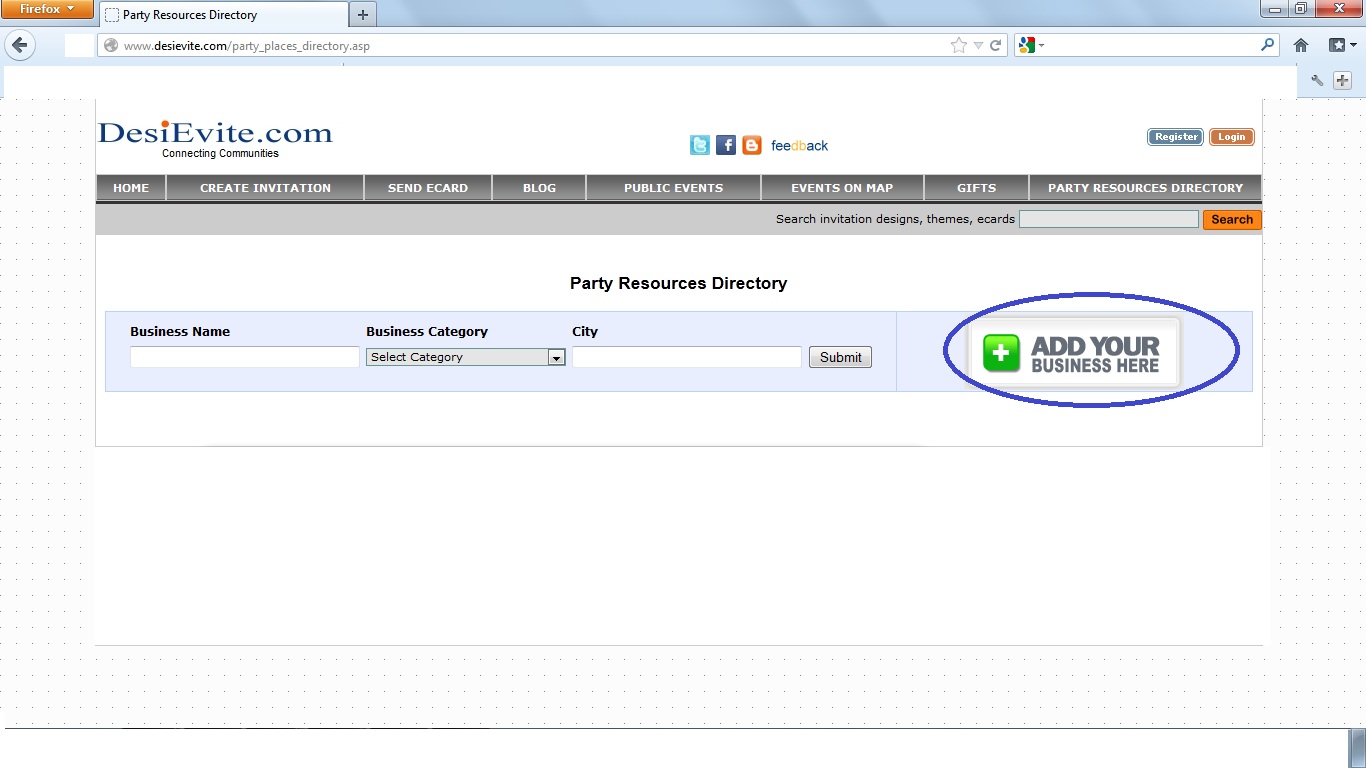This screenshot has height=768, width=1366.
Task: Open the bookmarks toolbar star menu
Action: (x=1341, y=45)
